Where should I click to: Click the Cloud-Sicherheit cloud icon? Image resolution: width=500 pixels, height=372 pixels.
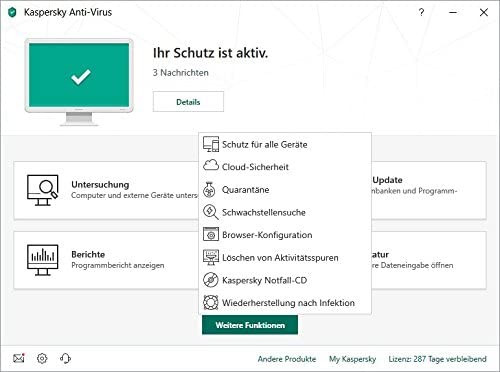[211, 166]
